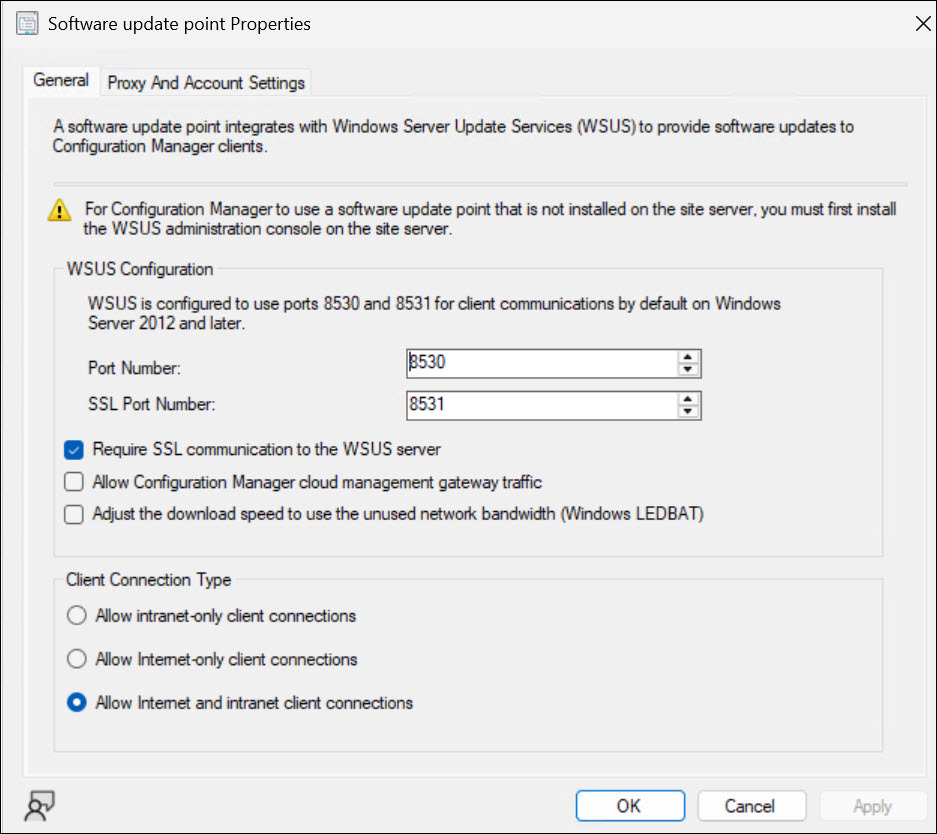
Task: Select Allow Internet and intranet client connections
Action: (x=76, y=703)
